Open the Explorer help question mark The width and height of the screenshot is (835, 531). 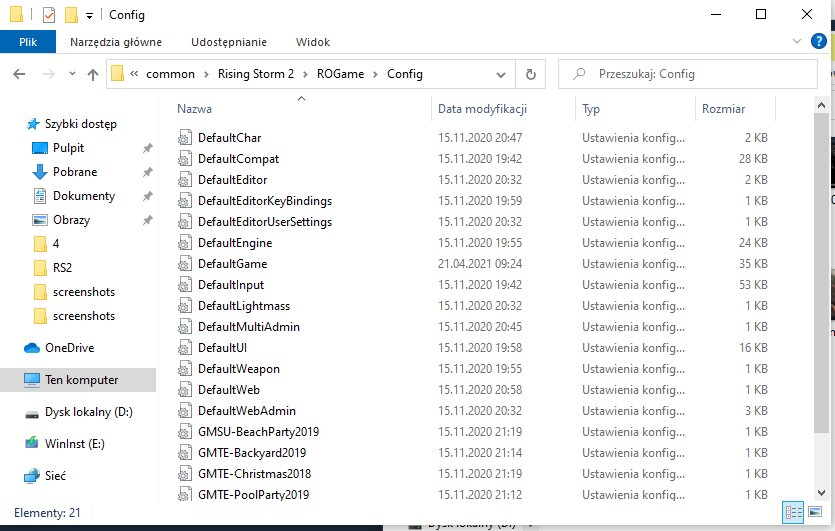818,41
